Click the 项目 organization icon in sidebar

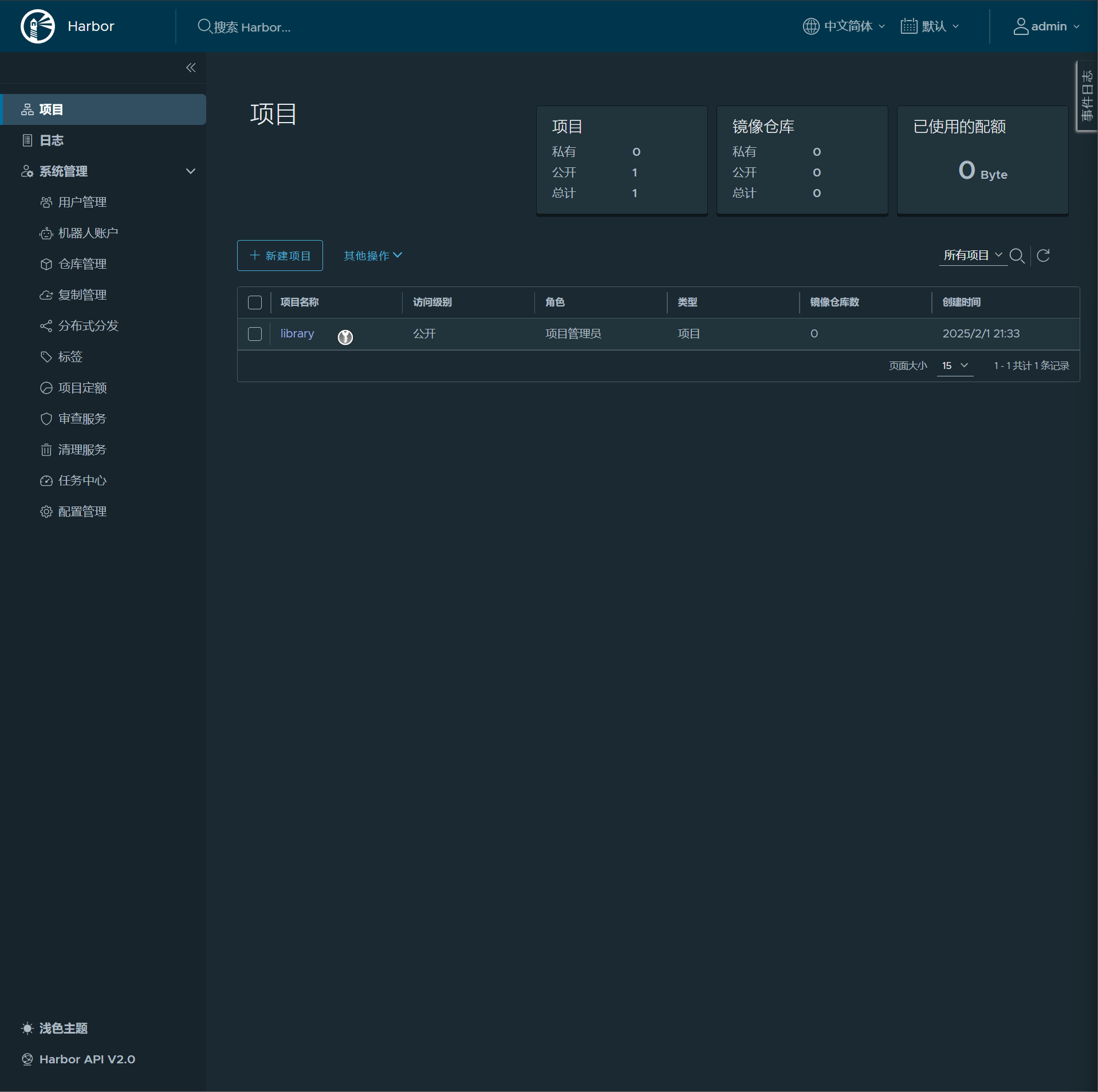pyautogui.click(x=27, y=109)
